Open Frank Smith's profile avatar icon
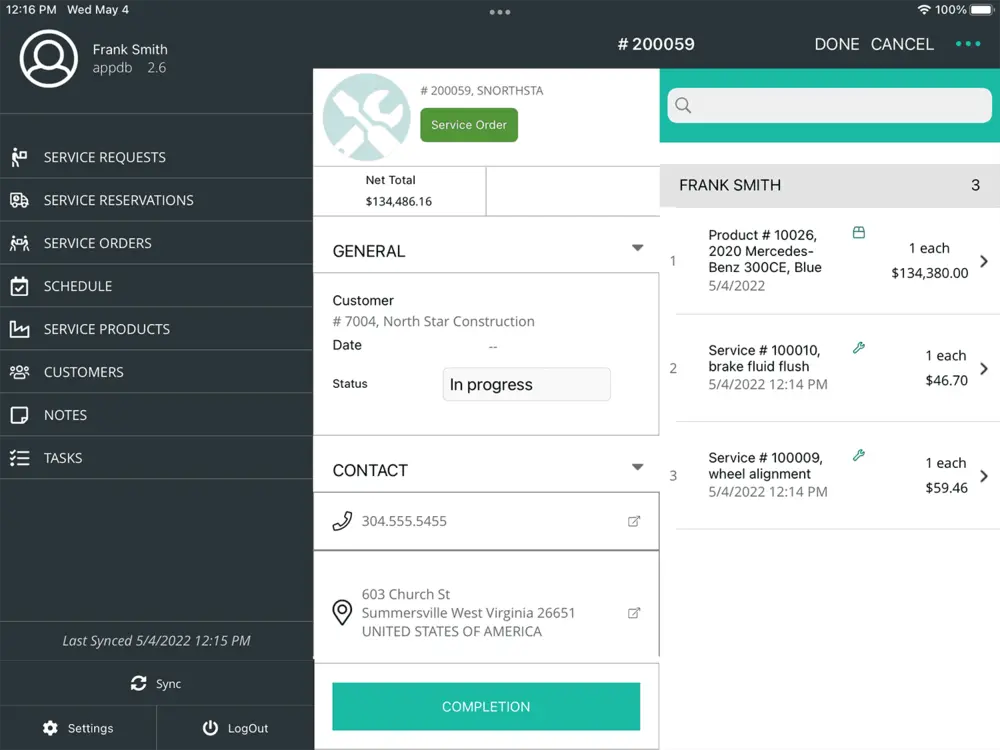The height and width of the screenshot is (750, 1000). pos(48,58)
